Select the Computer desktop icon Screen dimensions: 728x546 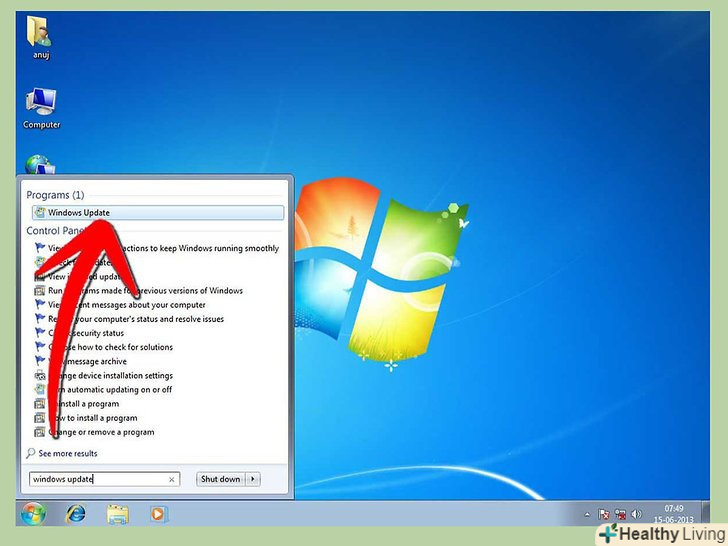click(x=41, y=109)
